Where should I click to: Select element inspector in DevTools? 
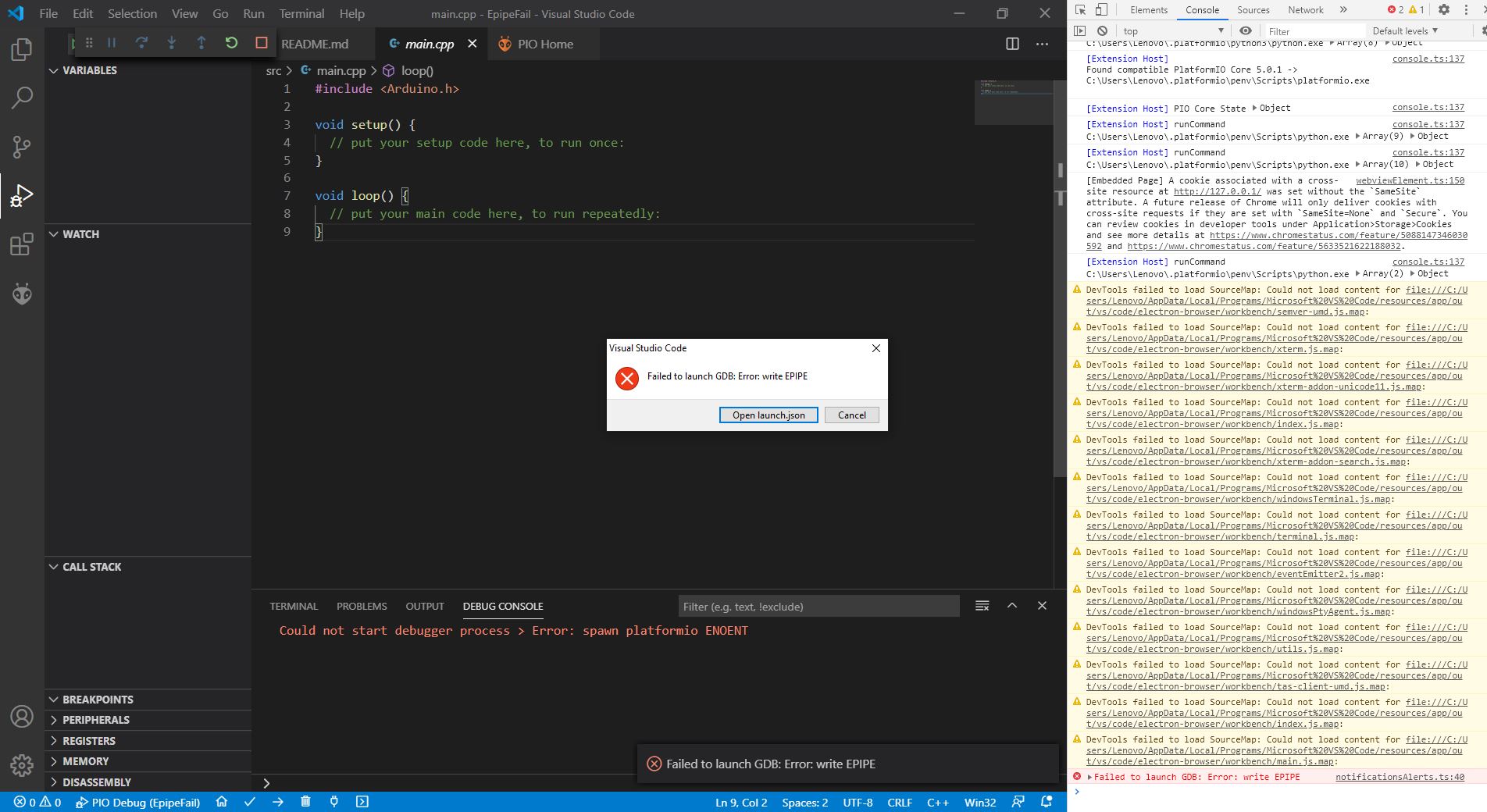pos(1081,10)
